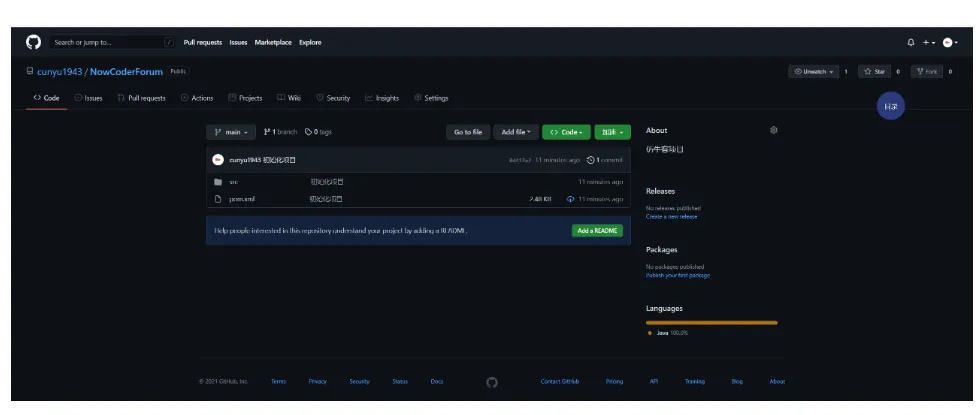980x415 pixels.
Task: Click the NowCoderForum repository name
Action: (x=126, y=72)
